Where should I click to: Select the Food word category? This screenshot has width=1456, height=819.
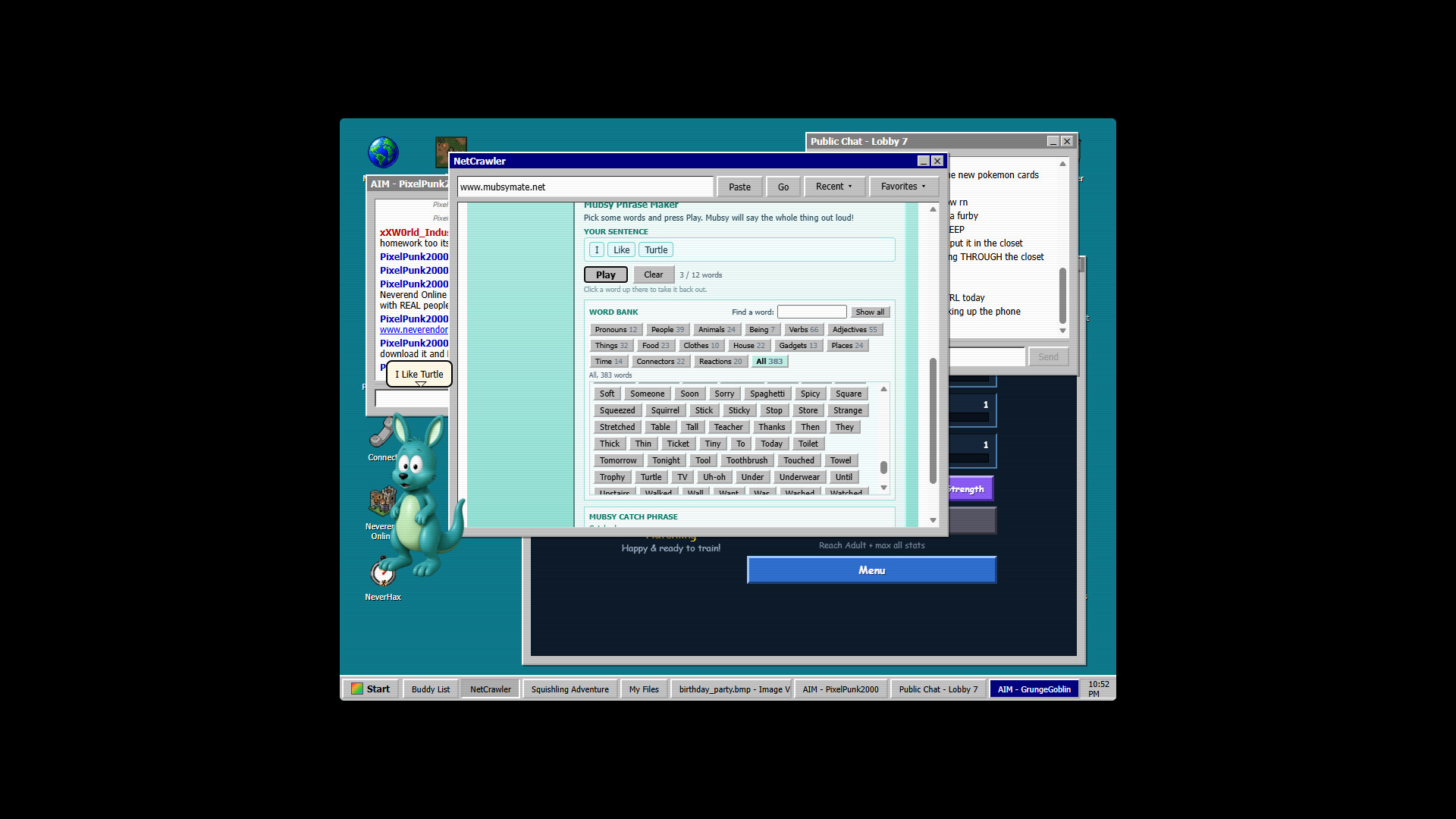[x=656, y=345]
